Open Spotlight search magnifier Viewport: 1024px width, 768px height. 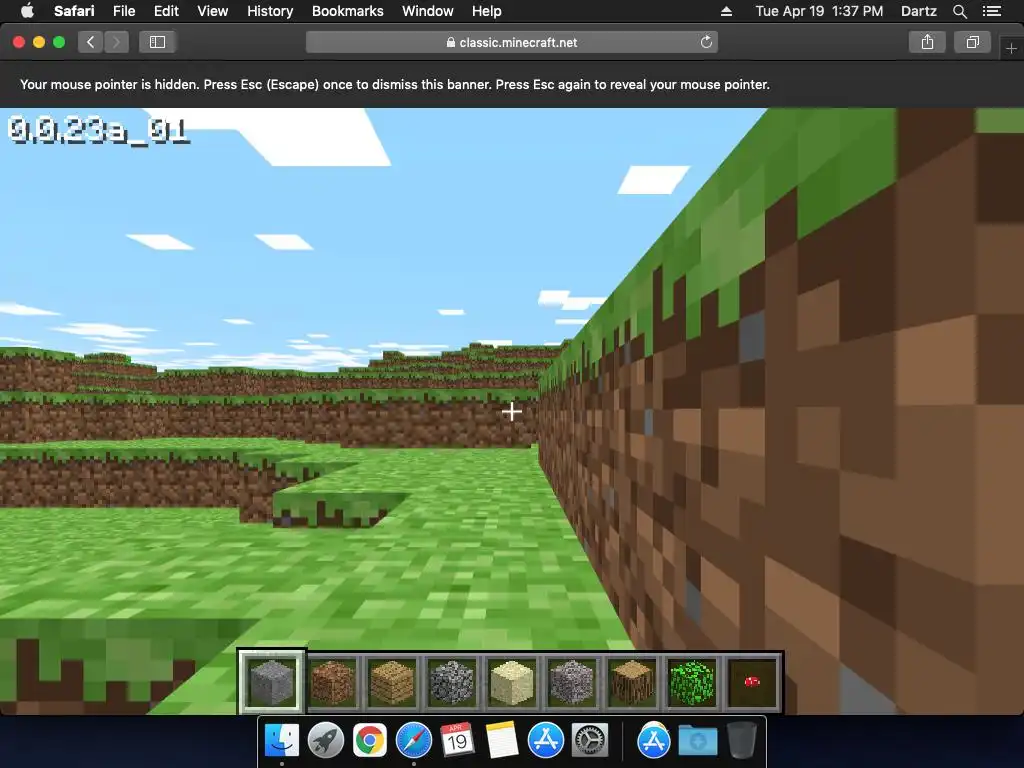click(959, 11)
